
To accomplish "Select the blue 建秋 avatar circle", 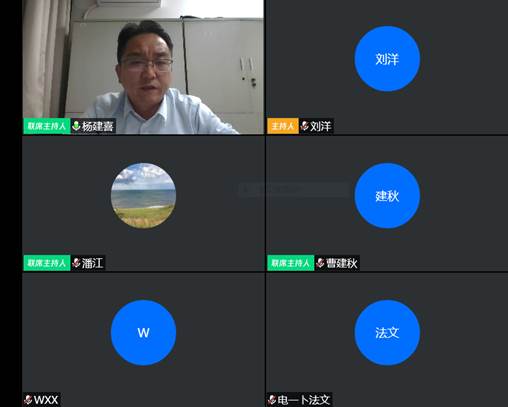I will coord(387,196).
